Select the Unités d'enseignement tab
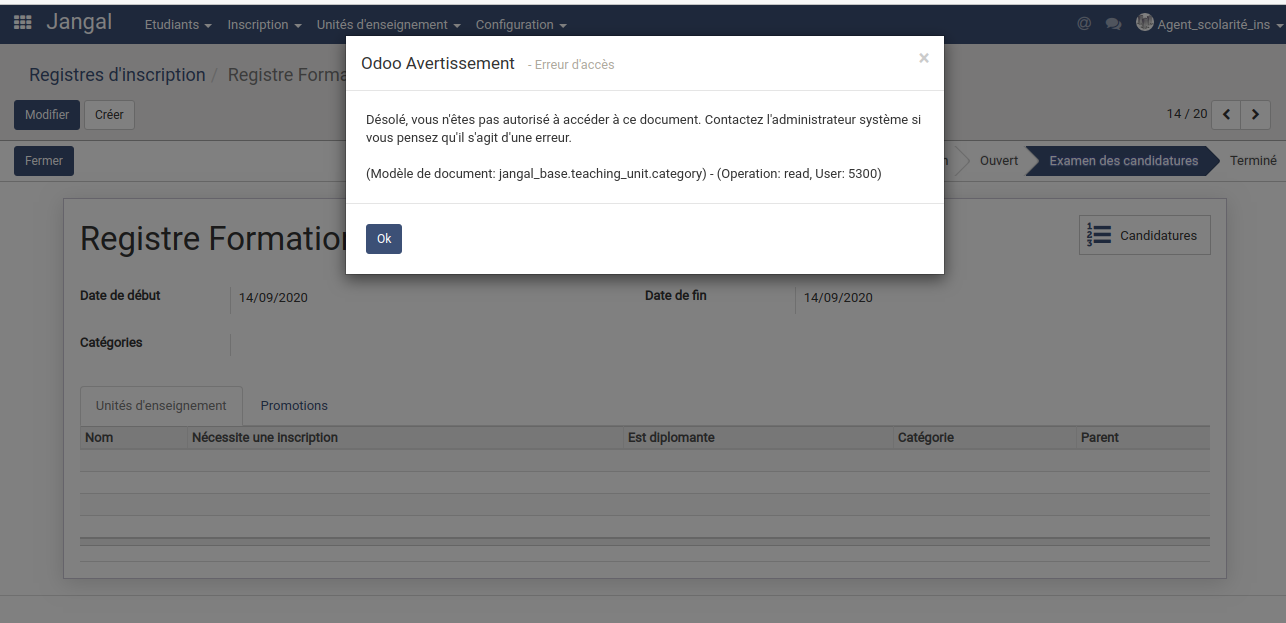Viewport: 1286px width, 623px height. (161, 405)
